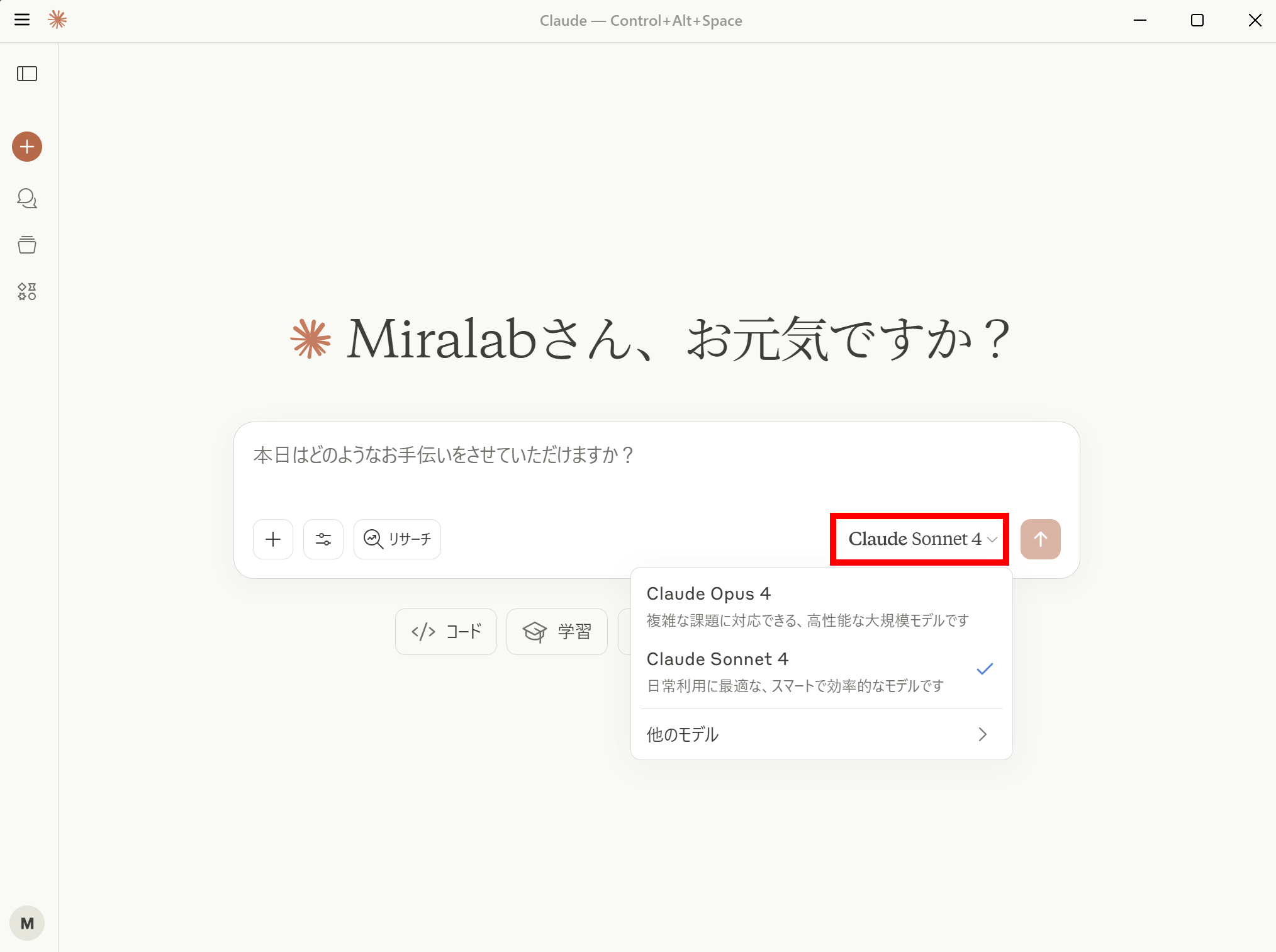This screenshot has width=1276, height=952.
Task: Open the chats history icon
Action: tap(27, 198)
